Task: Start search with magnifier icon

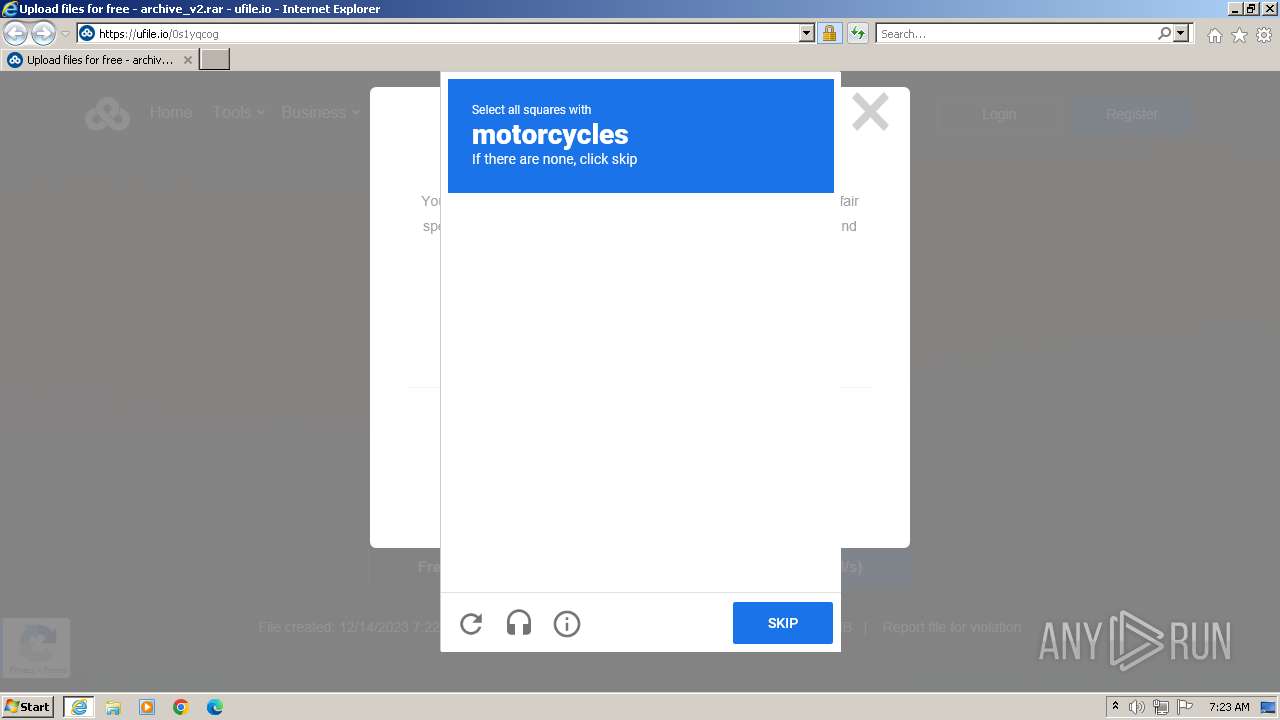Action: tap(1164, 33)
